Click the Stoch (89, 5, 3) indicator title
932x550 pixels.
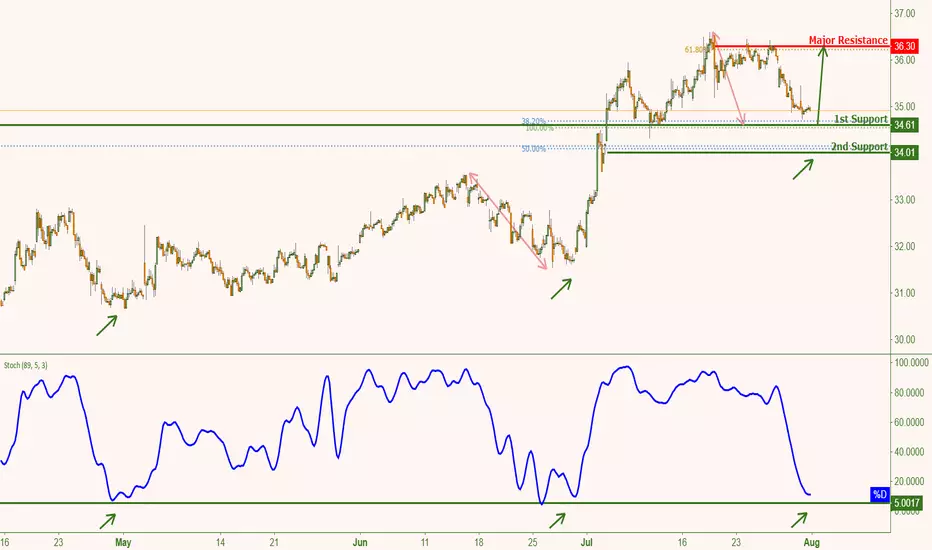pyautogui.click(x=26, y=365)
